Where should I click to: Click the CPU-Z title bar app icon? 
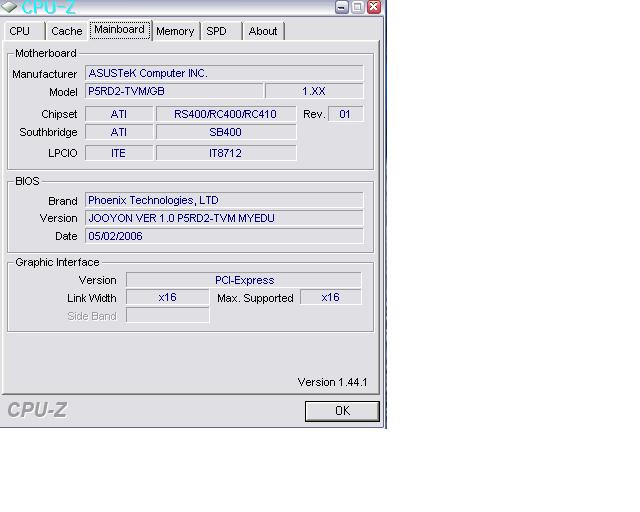tap(9, 7)
